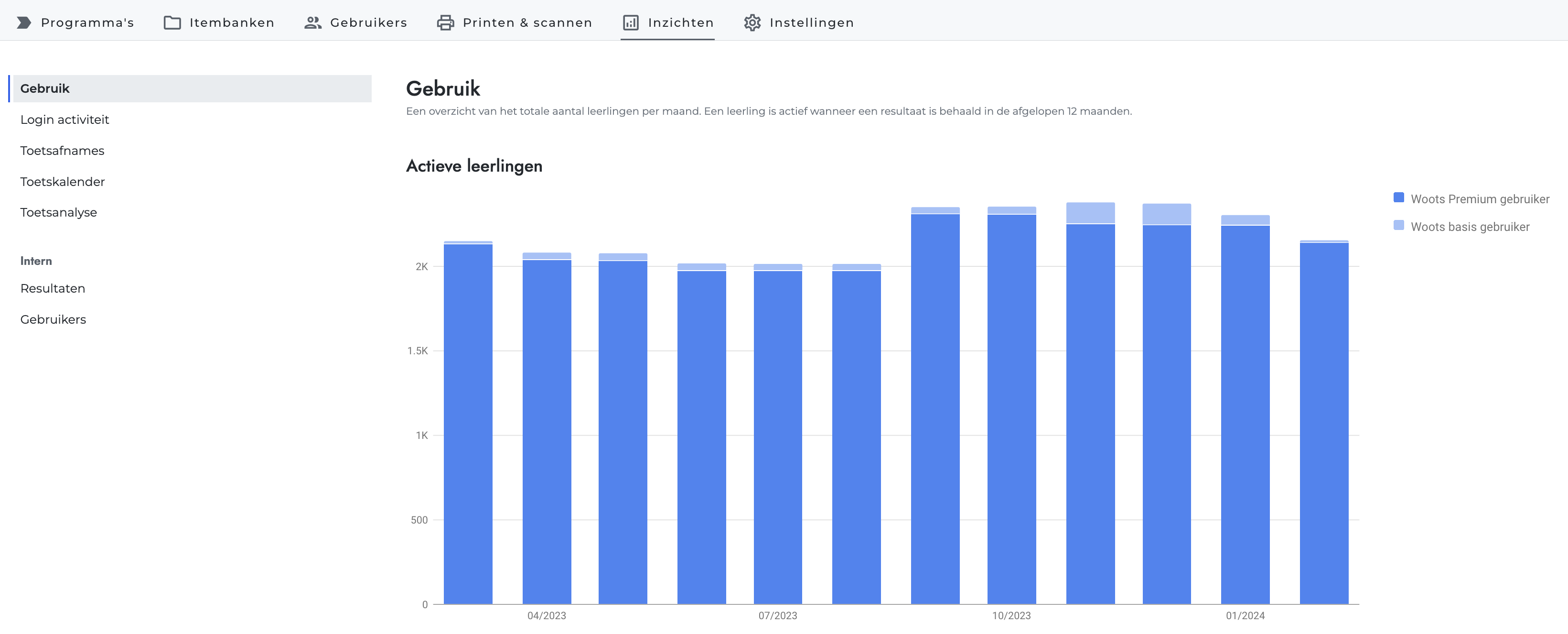This screenshot has width=1568, height=634.
Task: Click the bar above 10/2023
Action: click(x=1012, y=405)
